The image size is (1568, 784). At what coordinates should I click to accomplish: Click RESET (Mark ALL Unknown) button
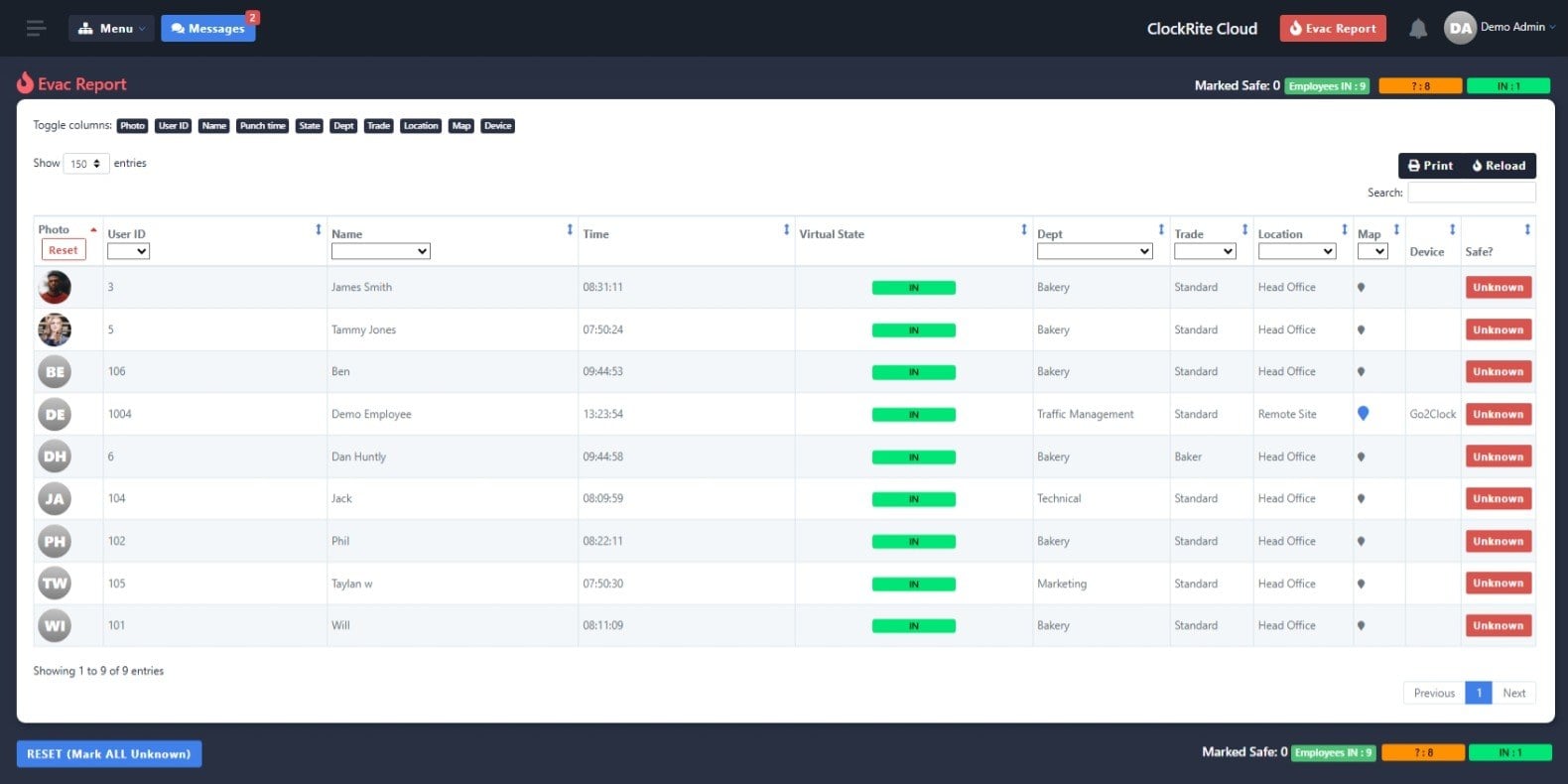109,754
